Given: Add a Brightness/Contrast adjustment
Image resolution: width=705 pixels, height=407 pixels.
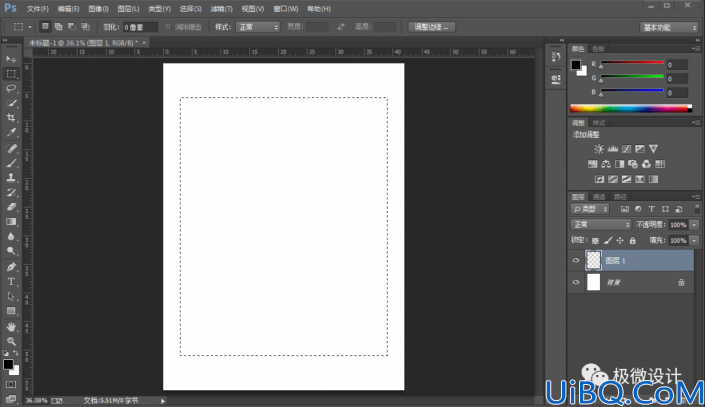Looking at the screenshot, I should [599, 149].
